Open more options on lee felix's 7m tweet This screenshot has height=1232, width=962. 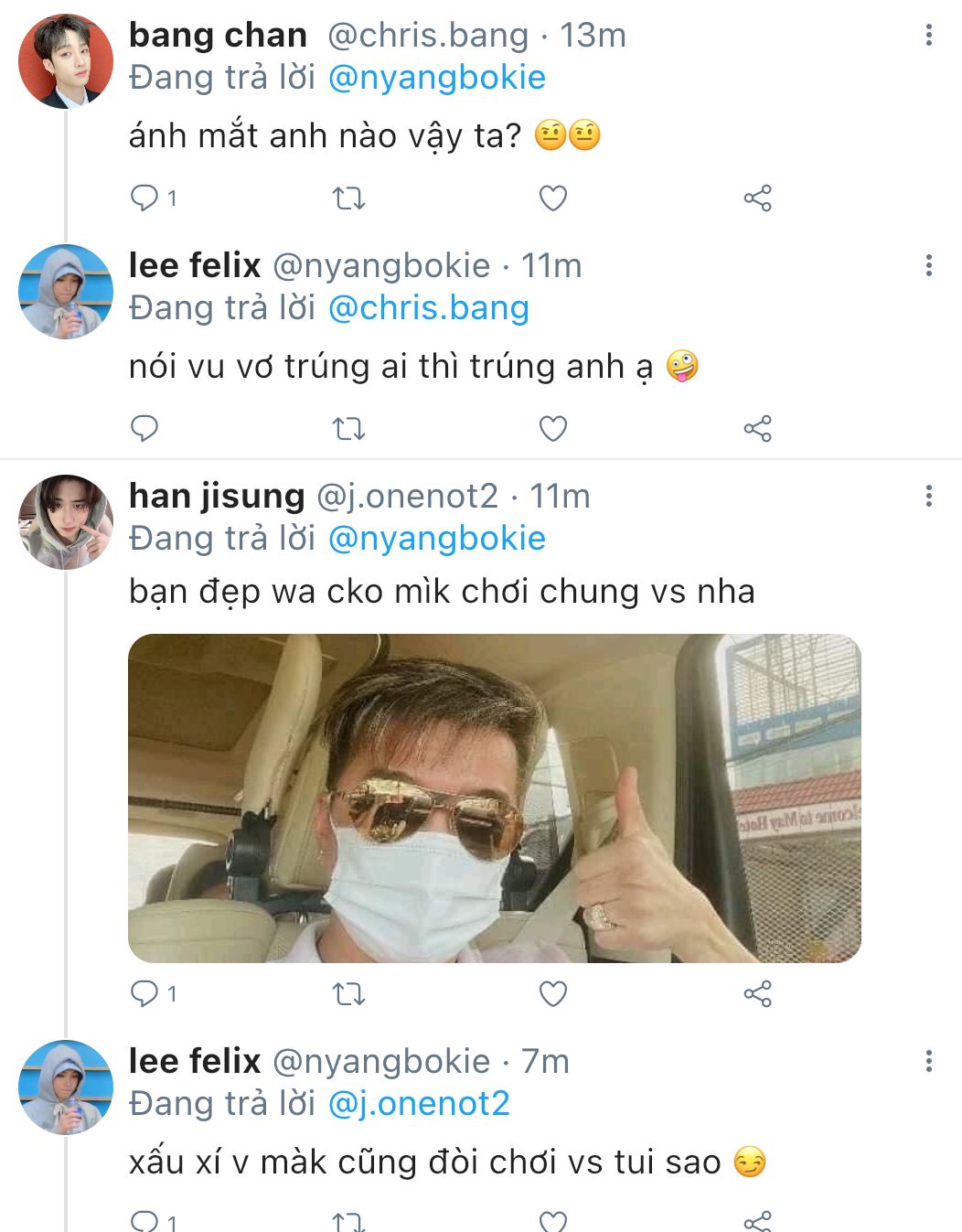[x=929, y=1061]
